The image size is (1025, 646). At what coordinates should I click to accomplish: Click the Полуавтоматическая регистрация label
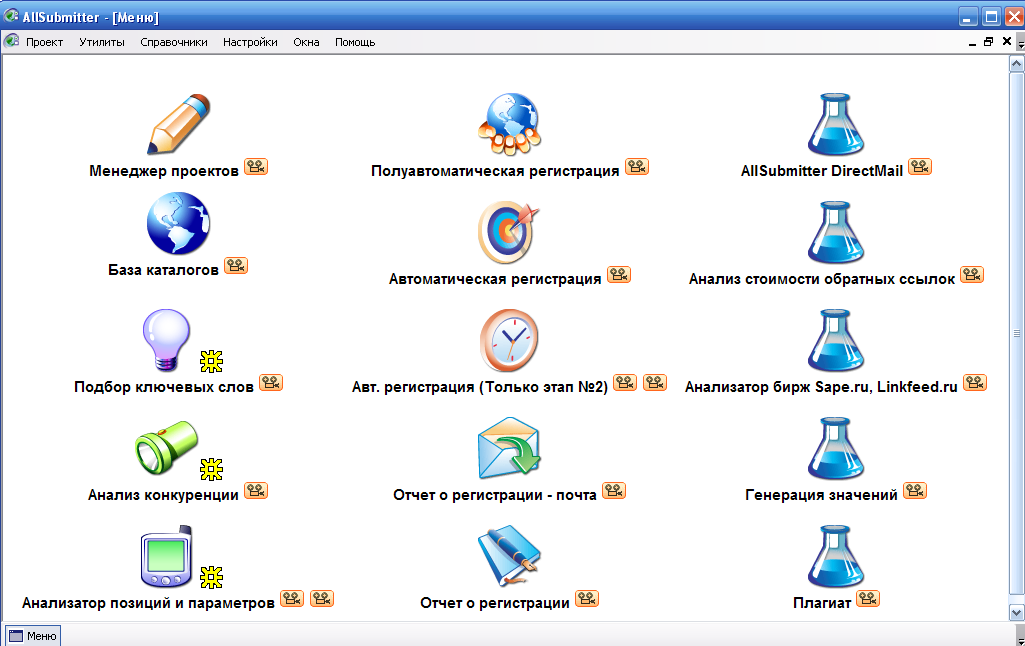pos(495,171)
